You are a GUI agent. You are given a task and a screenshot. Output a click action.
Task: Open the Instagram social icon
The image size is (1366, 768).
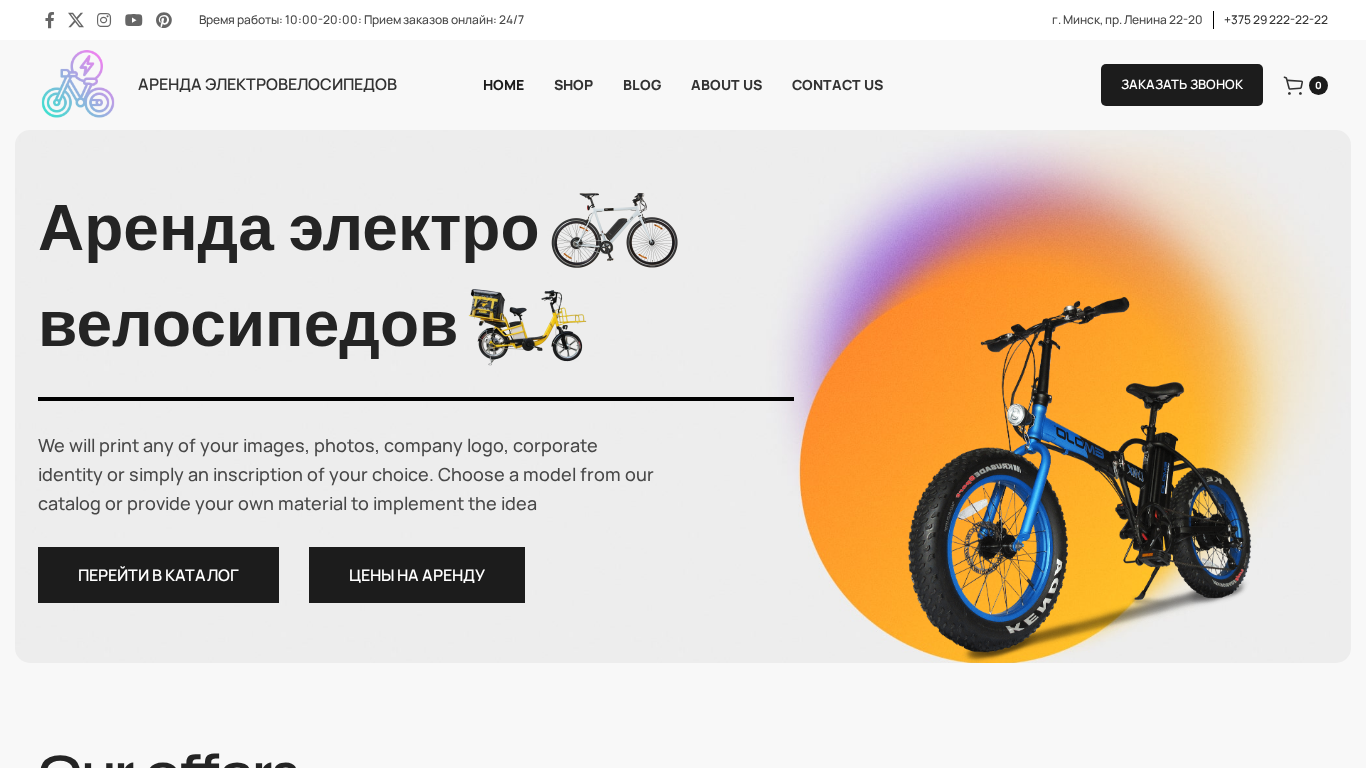coord(104,20)
